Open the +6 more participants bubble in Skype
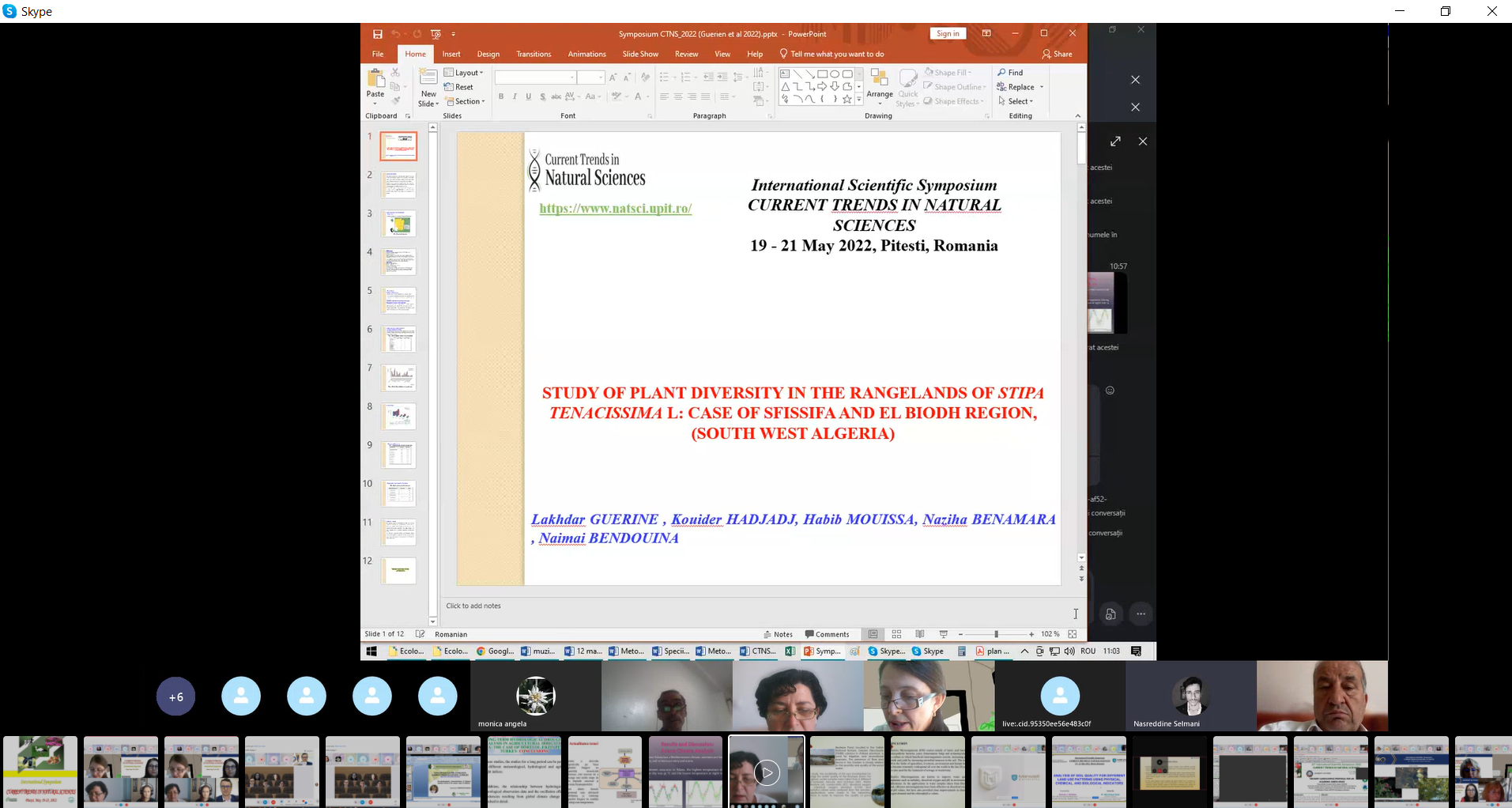1512x808 pixels. [x=175, y=697]
